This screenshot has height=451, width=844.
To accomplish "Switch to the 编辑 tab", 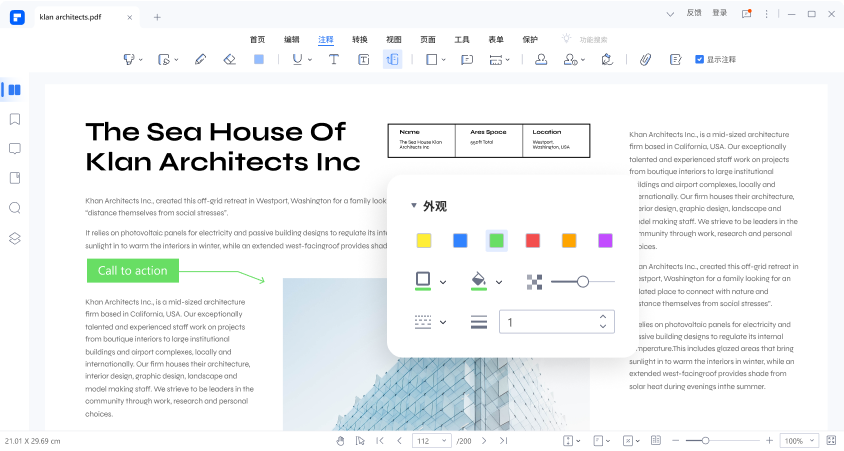I will coord(292,39).
